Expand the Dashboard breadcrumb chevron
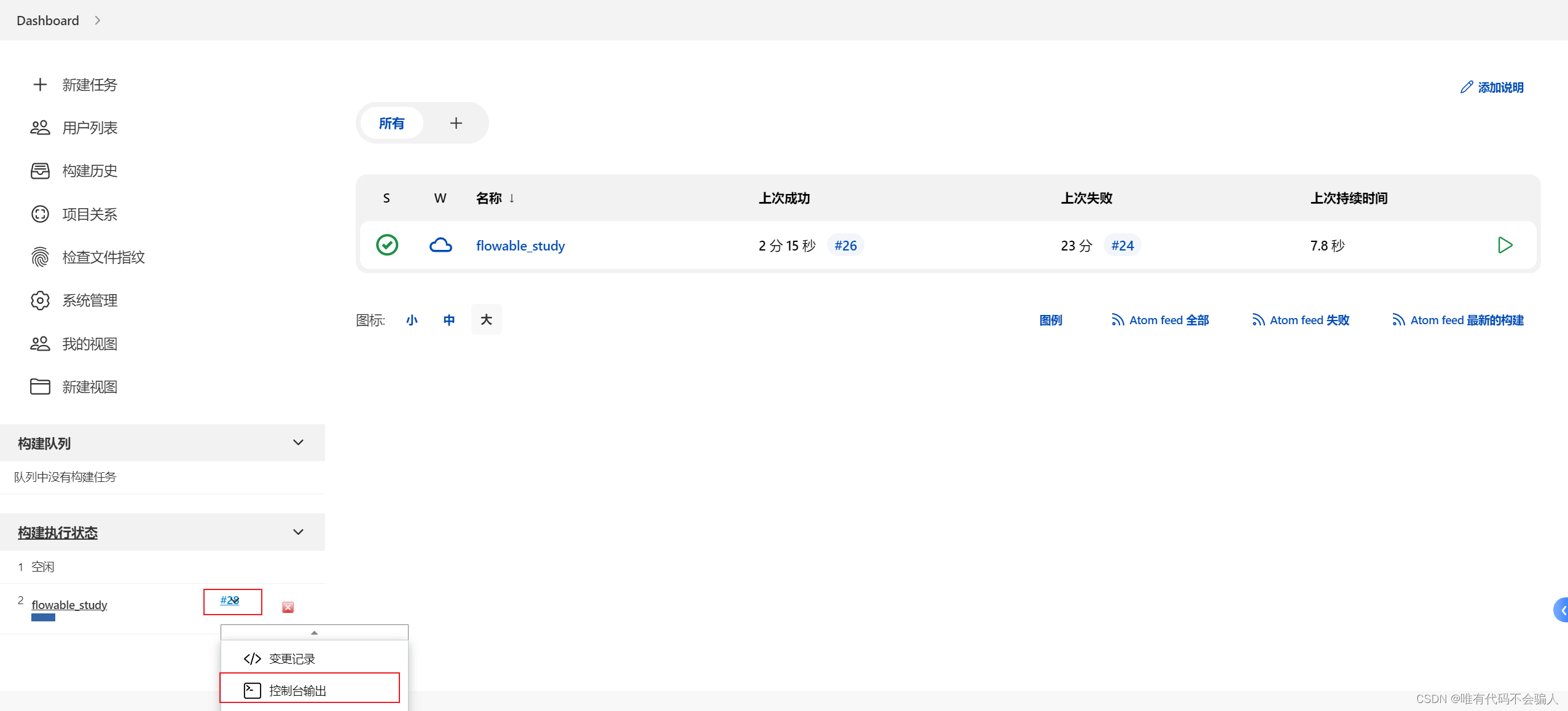The height and width of the screenshot is (711, 1568). point(98,20)
